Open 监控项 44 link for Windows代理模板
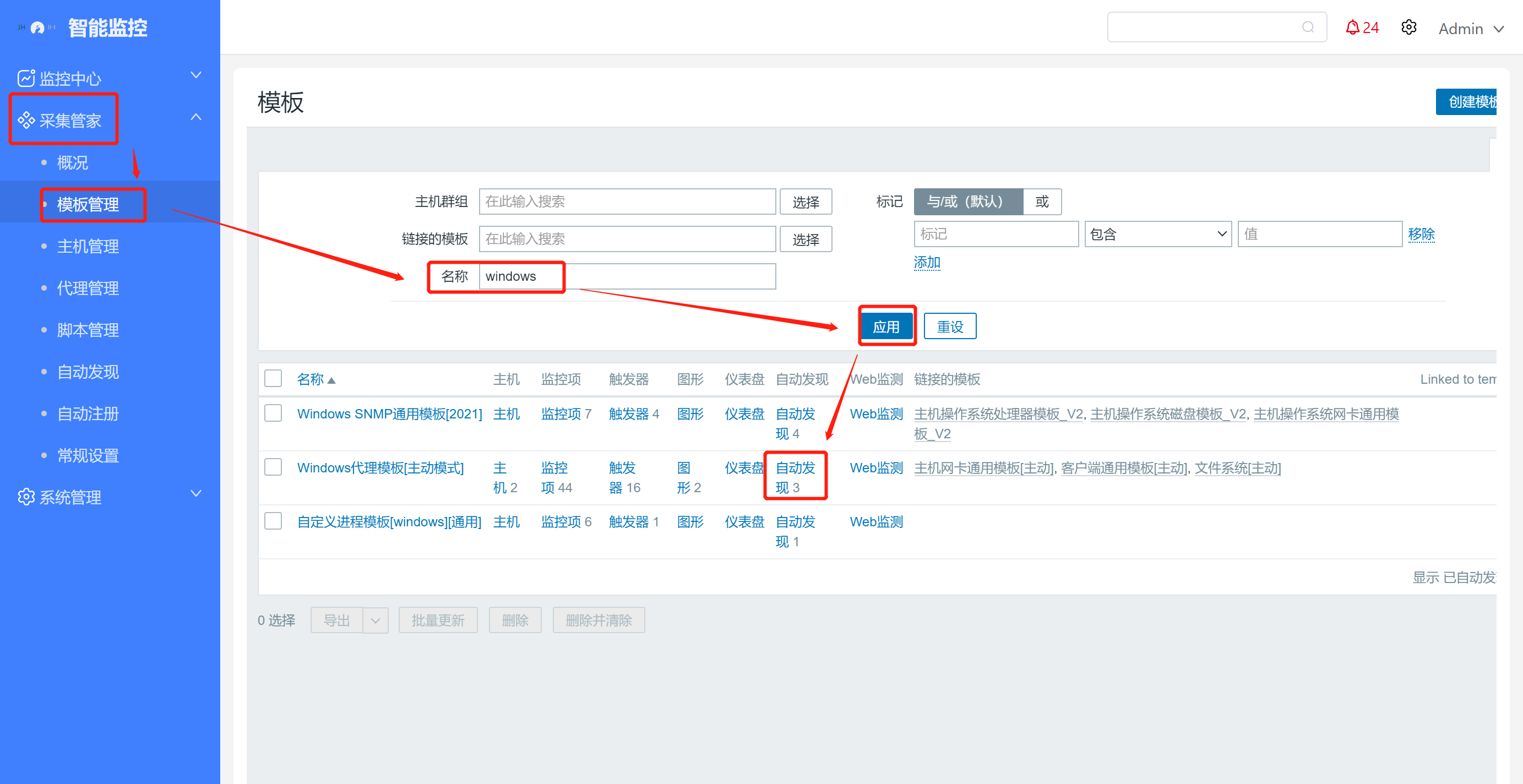The image size is (1523, 784). [x=556, y=478]
